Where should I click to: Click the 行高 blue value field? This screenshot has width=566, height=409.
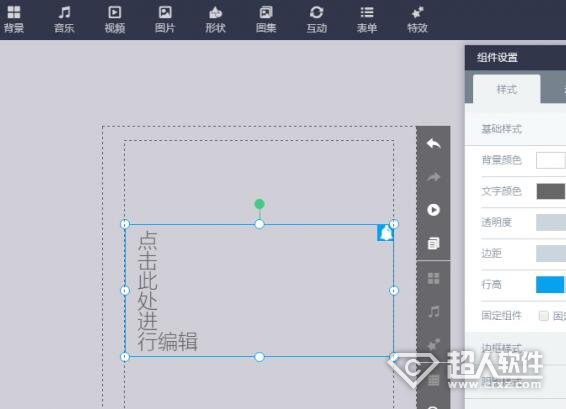coord(550,284)
